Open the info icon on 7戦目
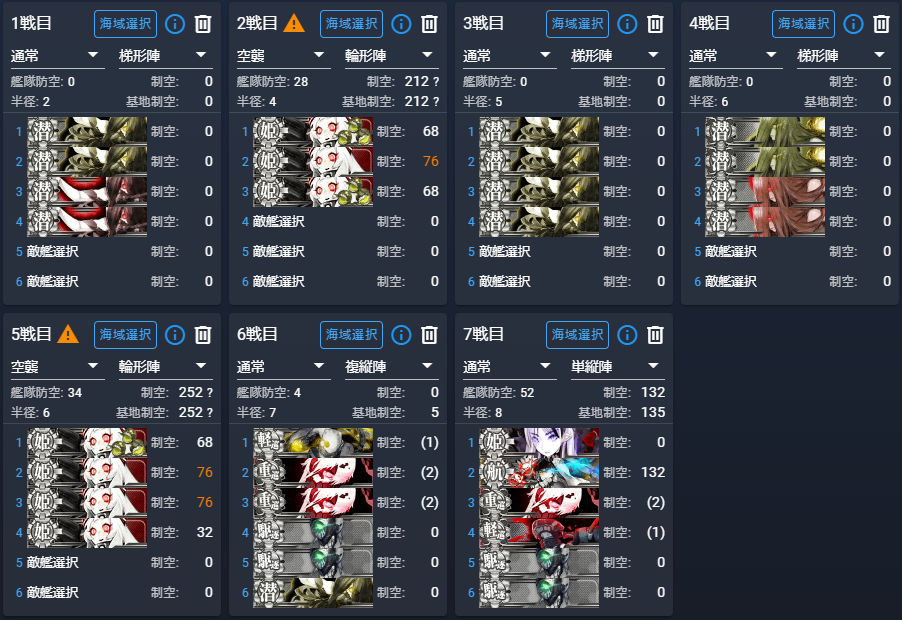902x620 pixels. (627, 335)
